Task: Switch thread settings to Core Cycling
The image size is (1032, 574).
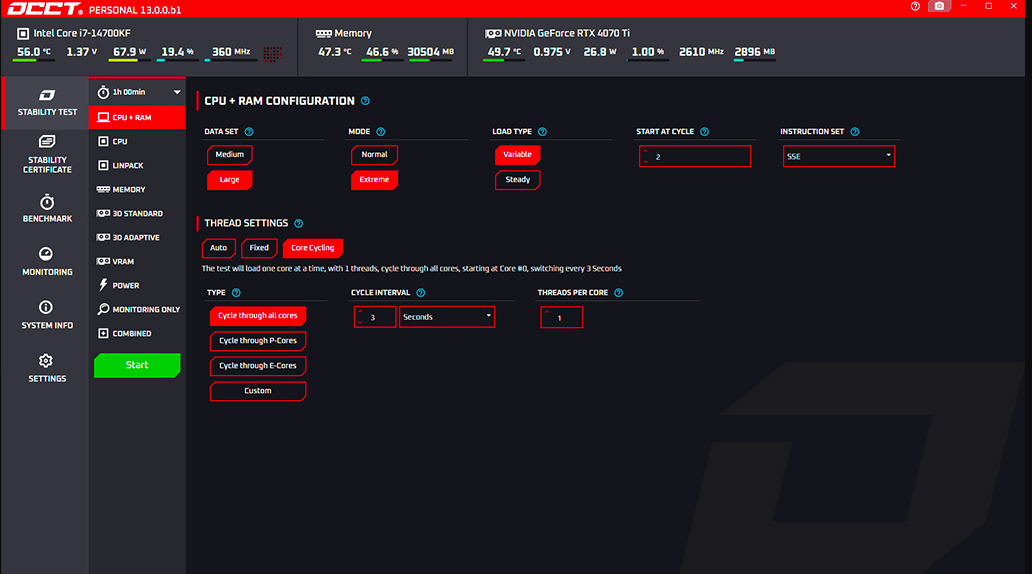Action: [x=313, y=248]
